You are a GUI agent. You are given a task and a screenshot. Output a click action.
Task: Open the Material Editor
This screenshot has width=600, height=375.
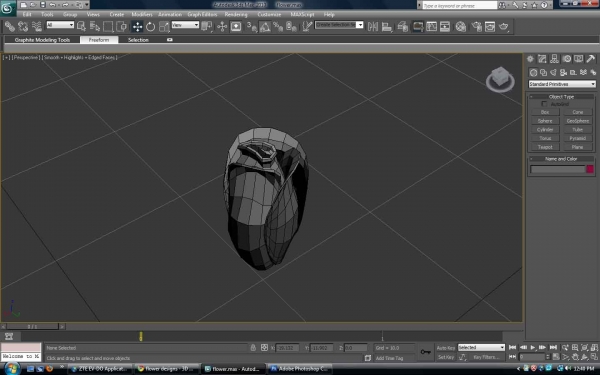(x=461, y=26)
